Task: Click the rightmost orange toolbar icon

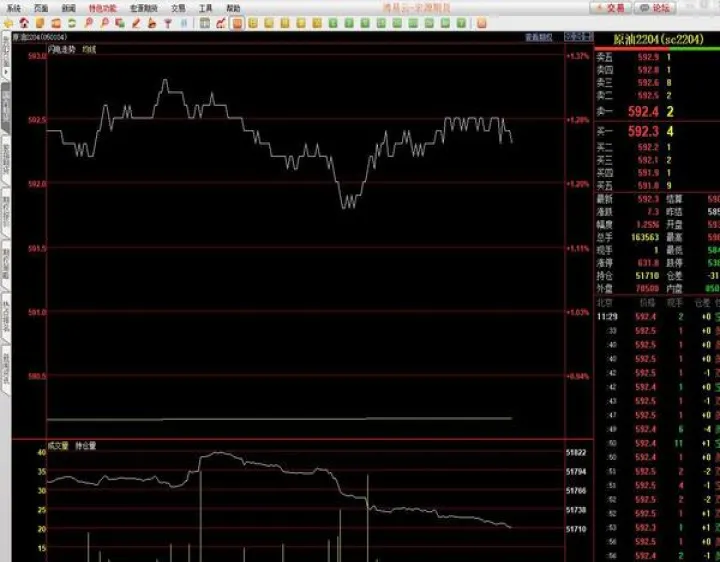Action: click(x=481, y=22)
